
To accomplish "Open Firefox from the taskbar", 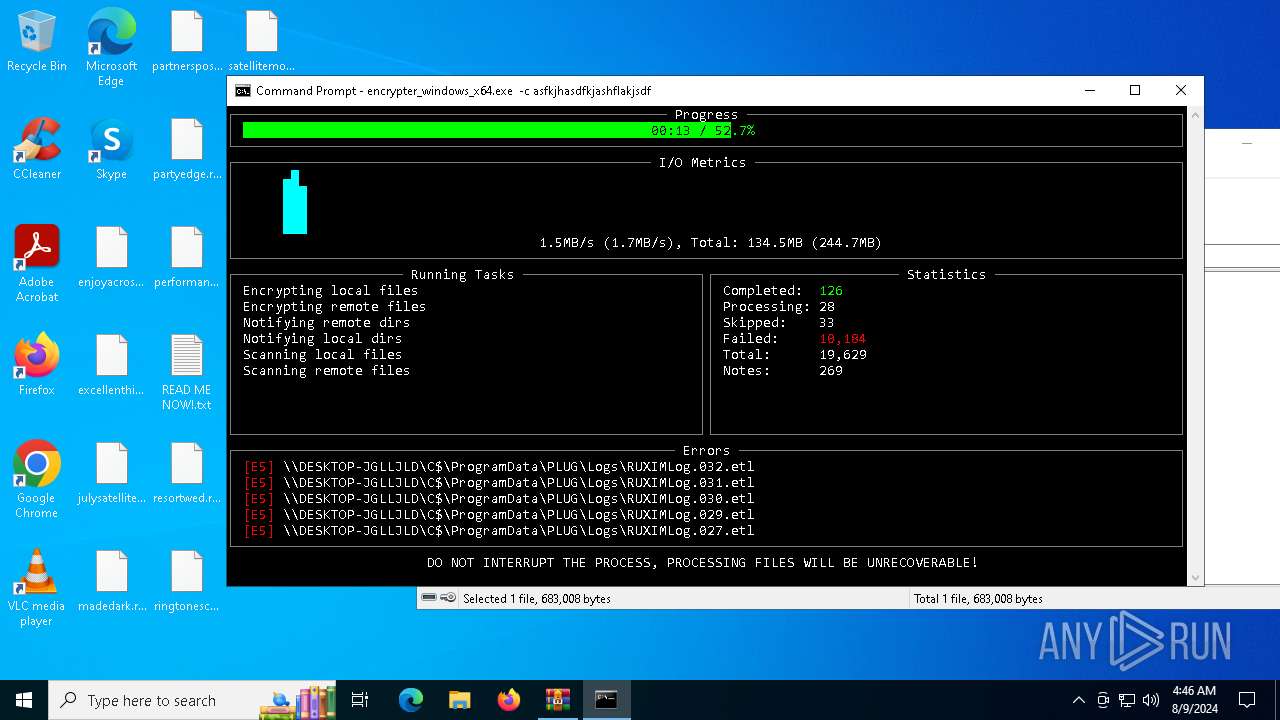I will (x=509, y=700).
